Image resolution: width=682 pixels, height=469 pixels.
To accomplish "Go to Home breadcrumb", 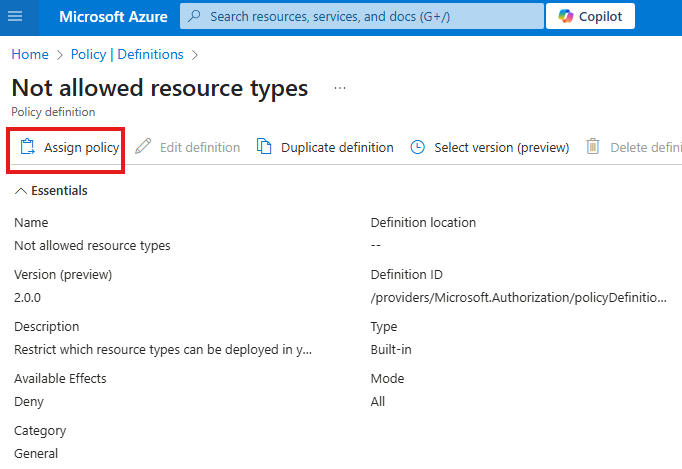I will (x=30, y=54).
